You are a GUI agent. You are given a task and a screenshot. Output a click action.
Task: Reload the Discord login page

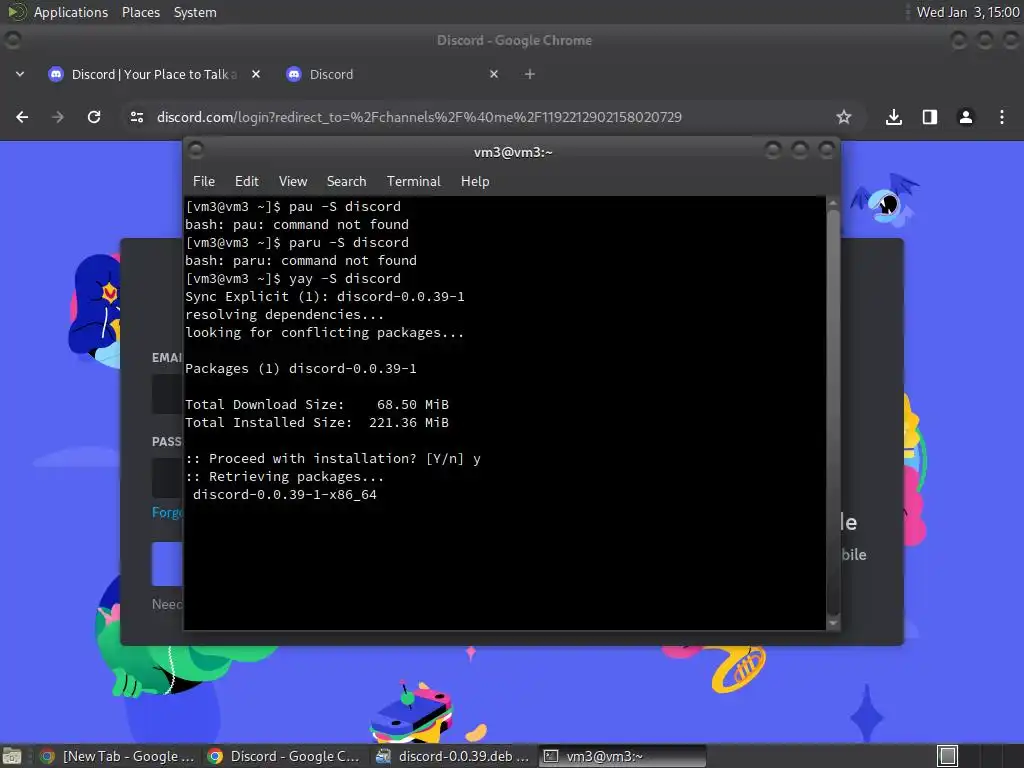click(x=94, y=117)
